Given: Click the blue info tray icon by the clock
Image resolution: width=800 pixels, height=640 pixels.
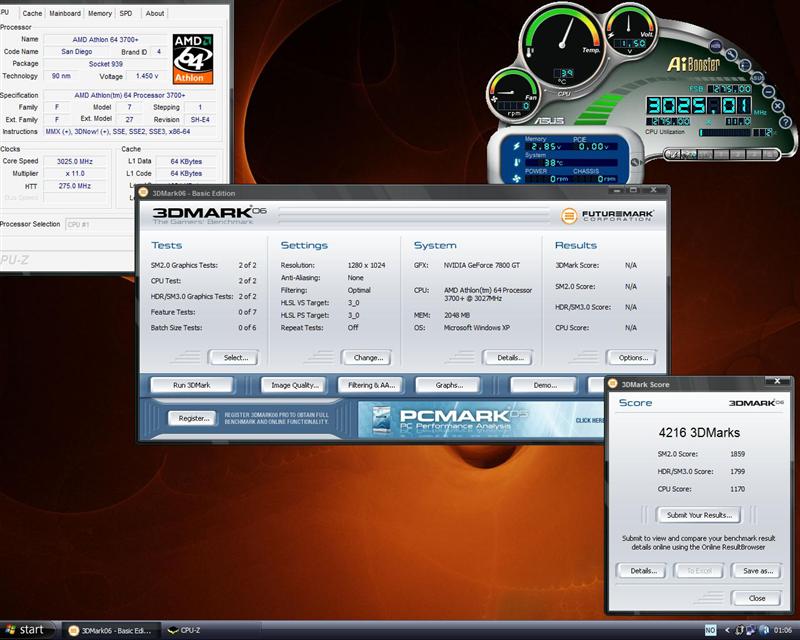Looking at the screenshot, I should coord(765,630).
